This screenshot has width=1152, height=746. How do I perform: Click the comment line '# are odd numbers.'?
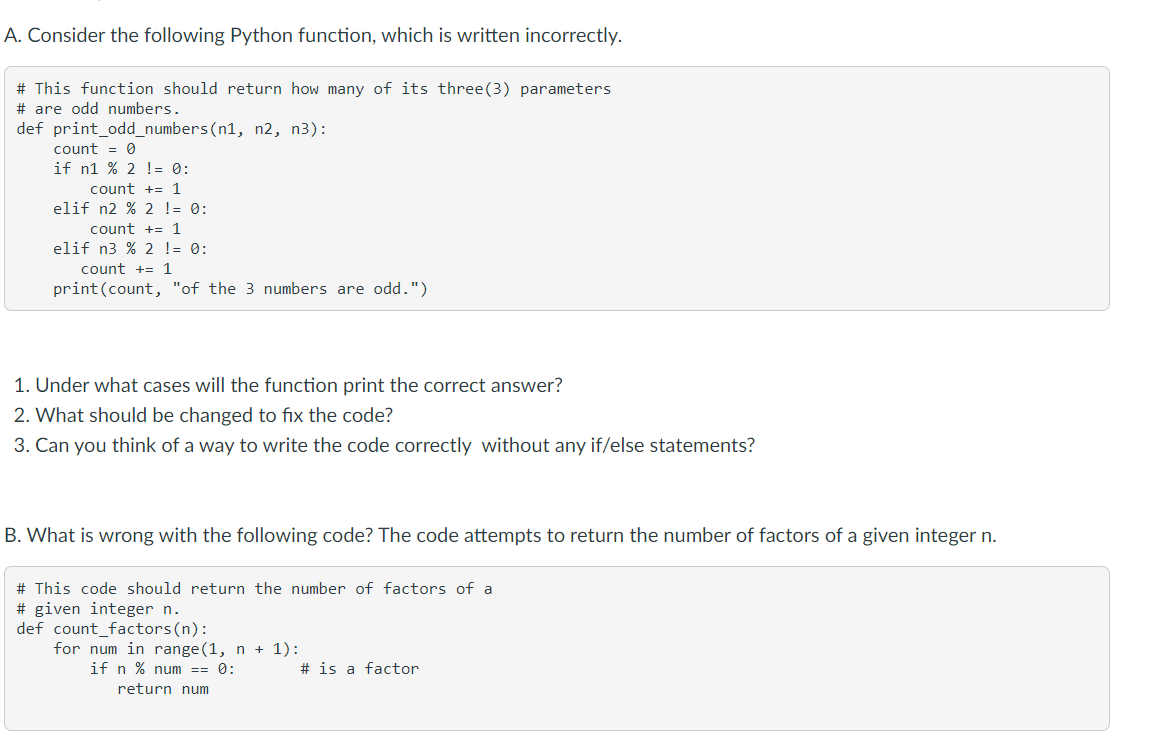(98, 109)
